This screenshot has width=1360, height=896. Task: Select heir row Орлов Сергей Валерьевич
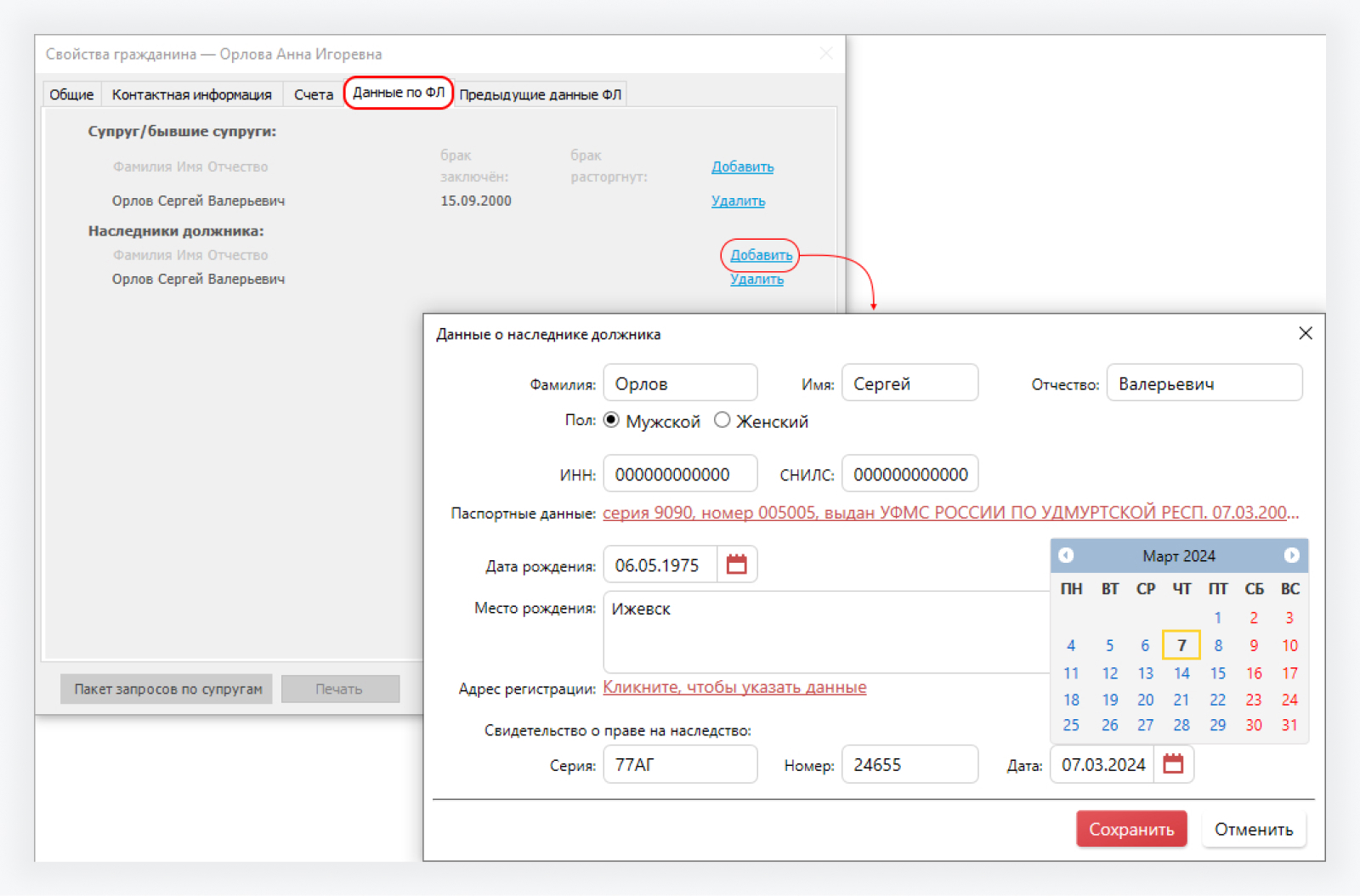pos(198,279)
